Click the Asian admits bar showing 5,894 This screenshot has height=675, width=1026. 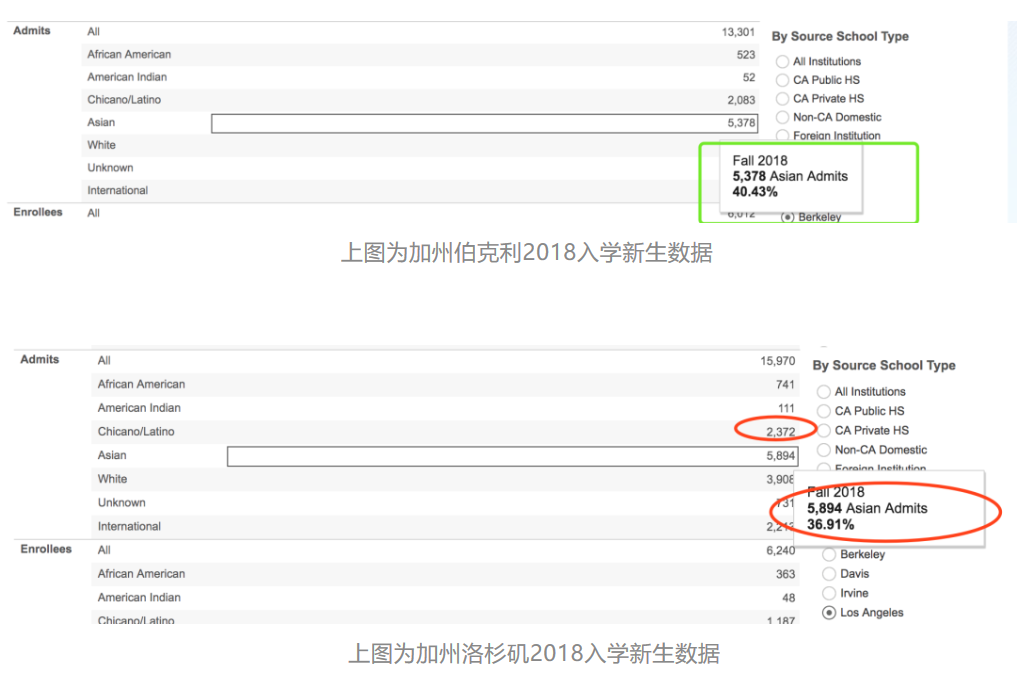tap(511, 456)
